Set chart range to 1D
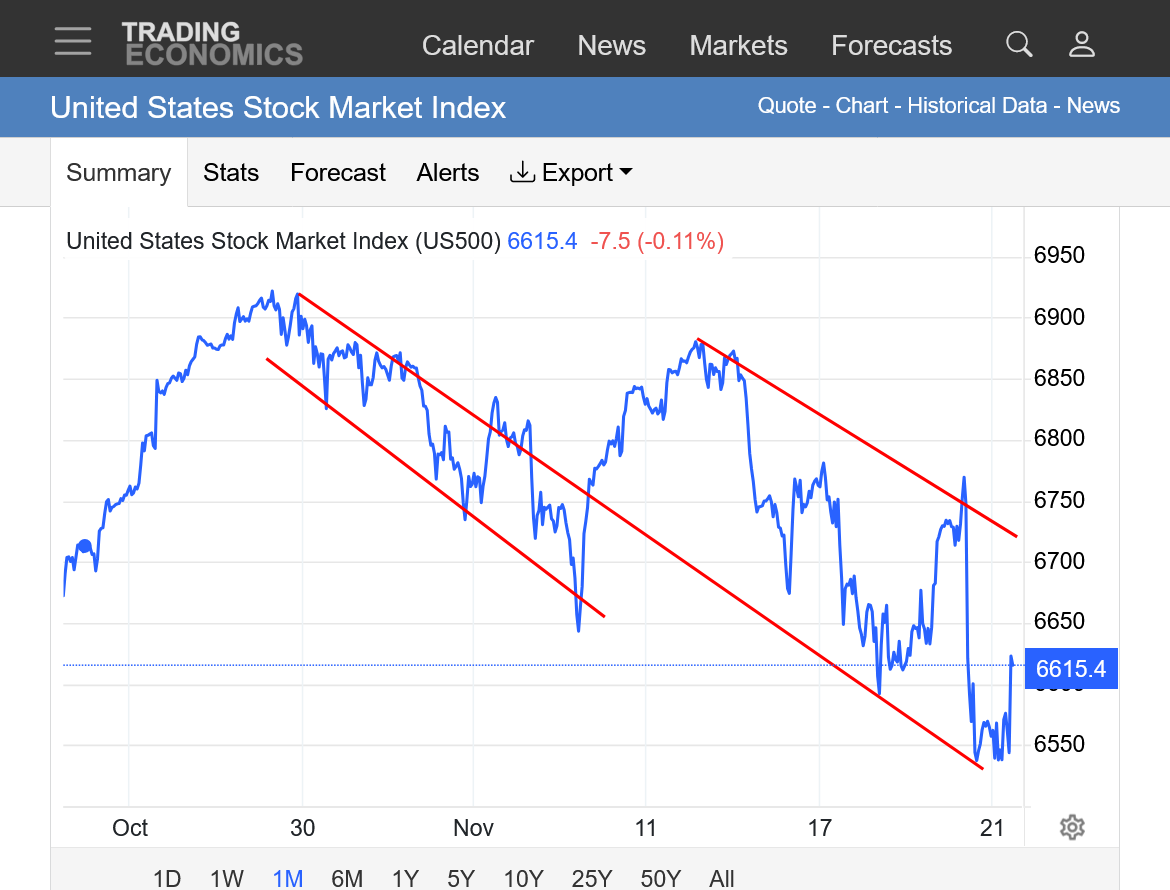 click(167, 879)
